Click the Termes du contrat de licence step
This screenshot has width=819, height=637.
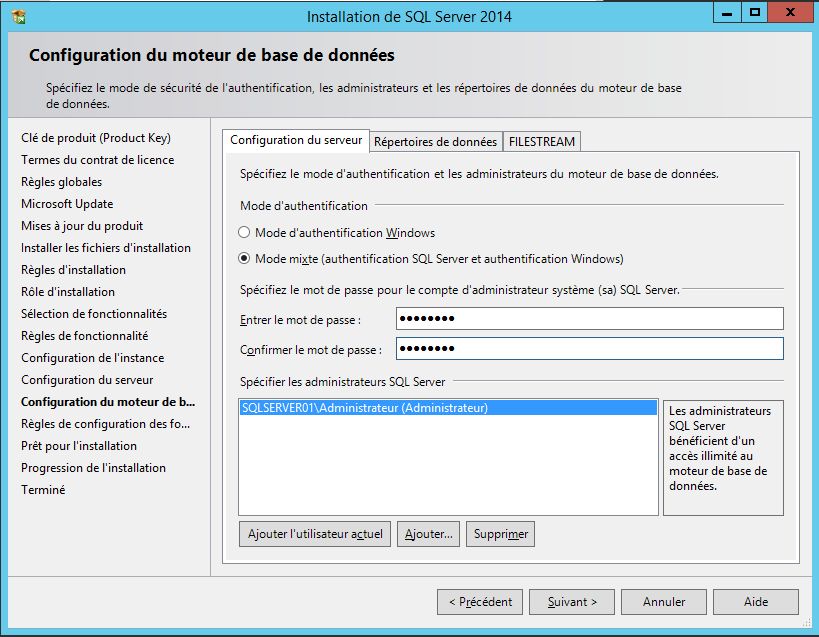pyautogui.click(x=98, y=160)
